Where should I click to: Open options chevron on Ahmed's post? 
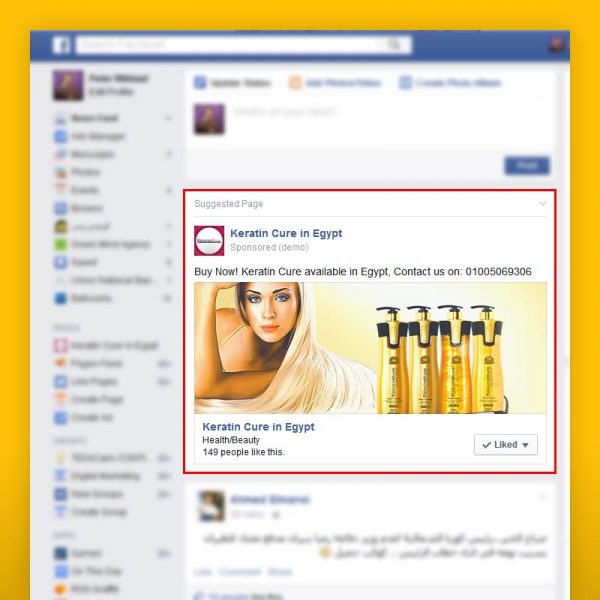[x=543, y=497]
